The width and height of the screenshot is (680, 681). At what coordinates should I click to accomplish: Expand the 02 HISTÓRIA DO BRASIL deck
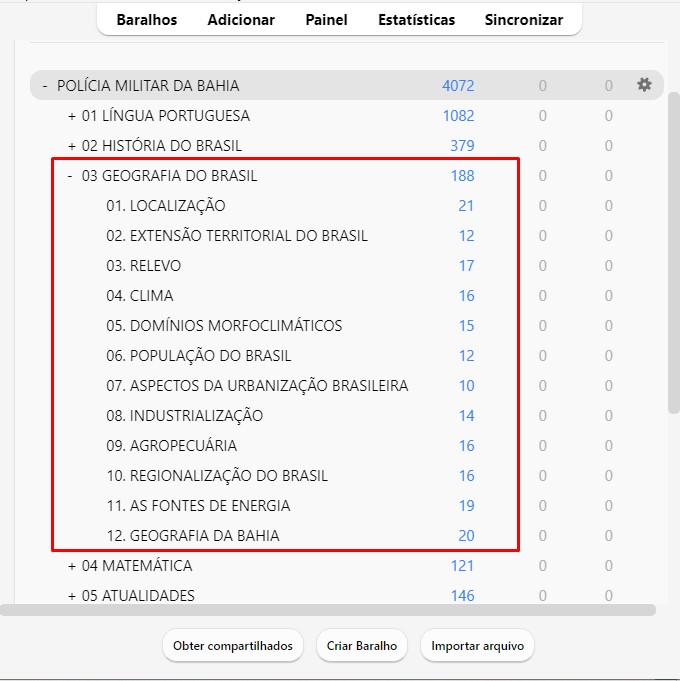(x=72, y=146)
